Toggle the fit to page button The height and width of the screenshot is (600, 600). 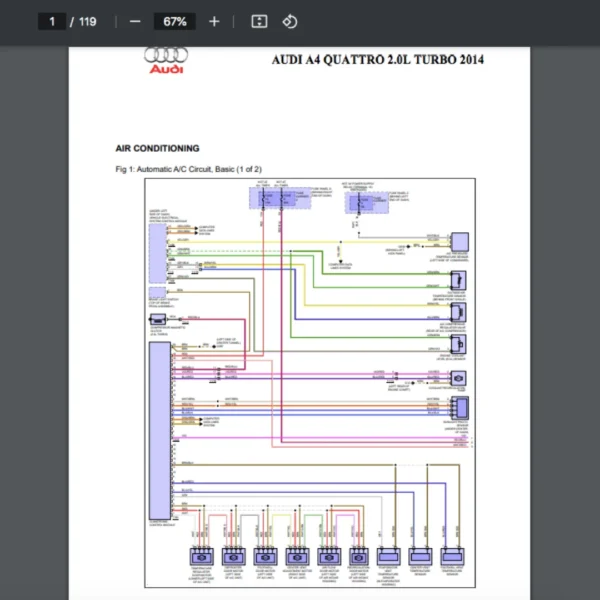(258, 21)
